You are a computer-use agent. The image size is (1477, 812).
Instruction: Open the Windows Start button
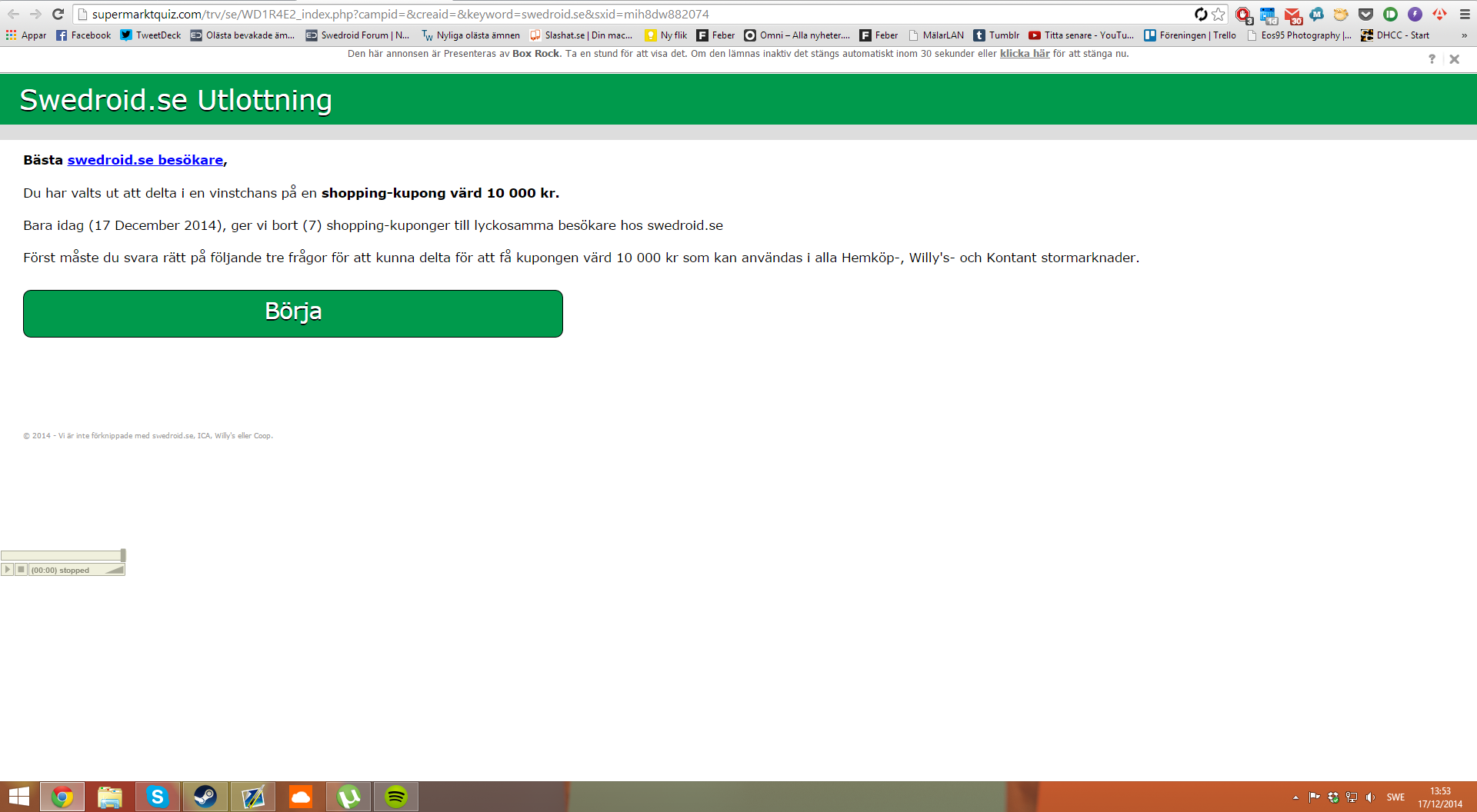pos(19,797)
